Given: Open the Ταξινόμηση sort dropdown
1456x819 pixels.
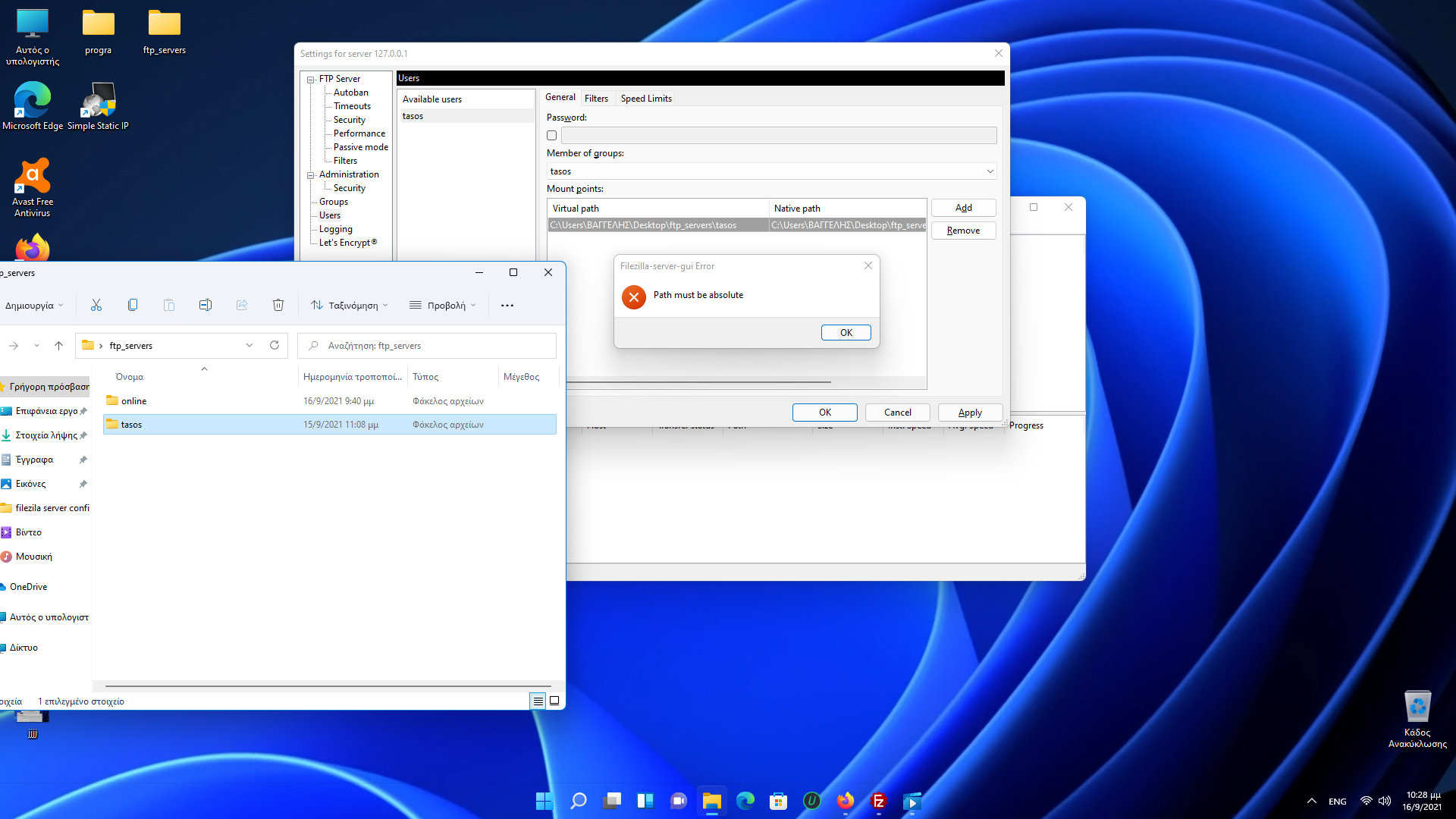Looking at the screenshot, I should tap(350, 306).
